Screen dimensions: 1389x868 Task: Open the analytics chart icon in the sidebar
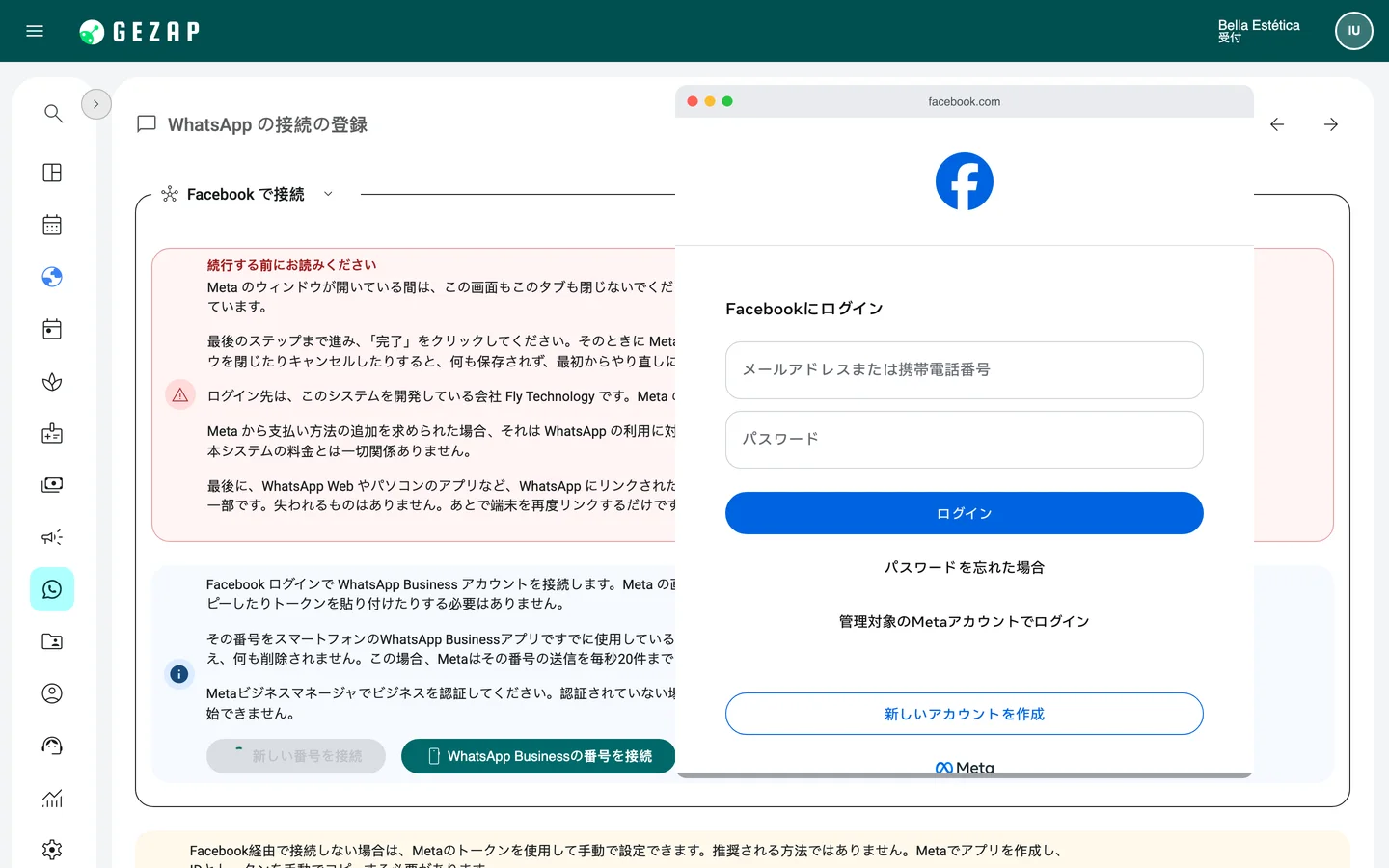tap(52, 798)
